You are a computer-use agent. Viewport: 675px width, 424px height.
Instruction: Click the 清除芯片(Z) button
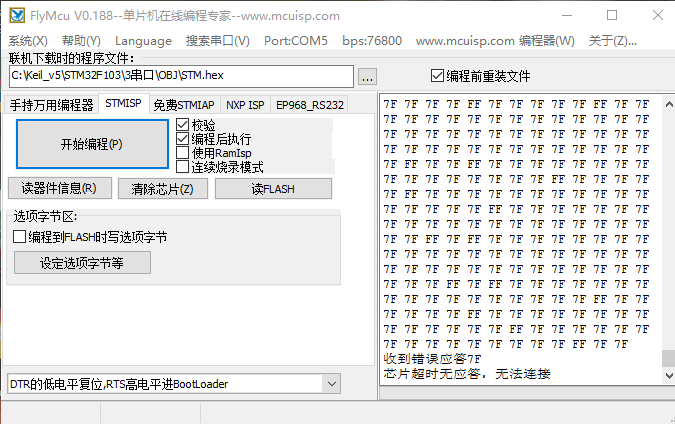[x=163, y=189]
